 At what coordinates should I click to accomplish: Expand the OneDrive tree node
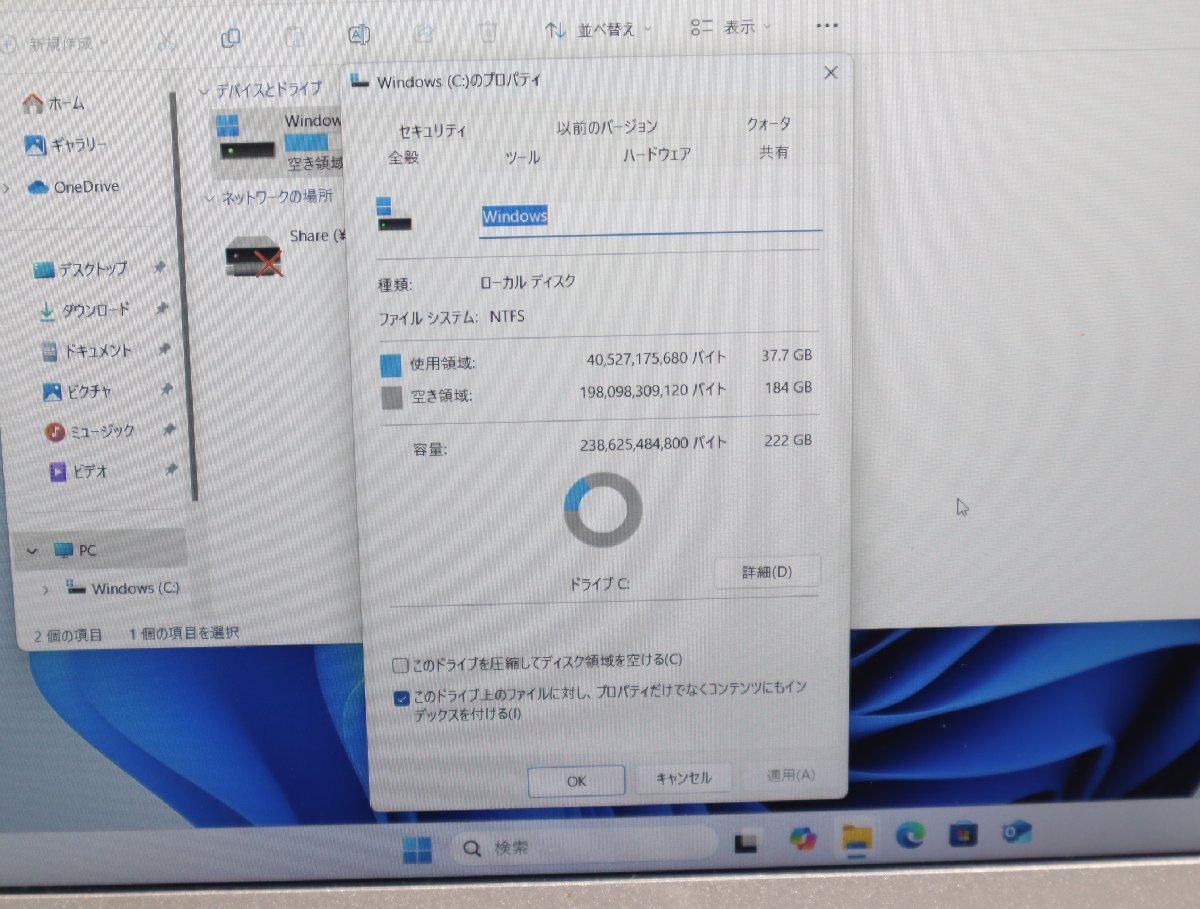coord(7,187)
